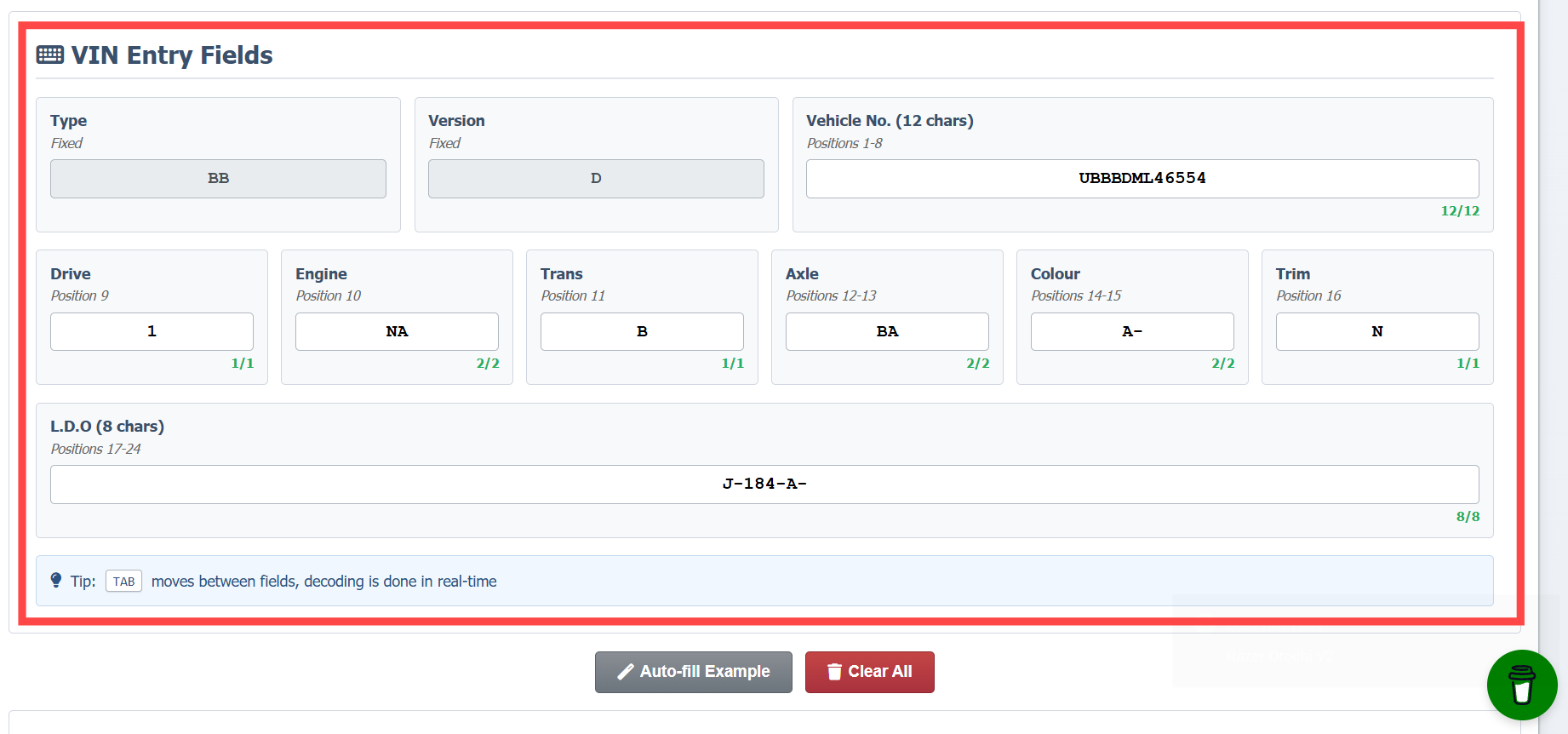The image size is (1568, 734).
Task: Open the green coffee cup floating button
Action: pos(1521,685)
